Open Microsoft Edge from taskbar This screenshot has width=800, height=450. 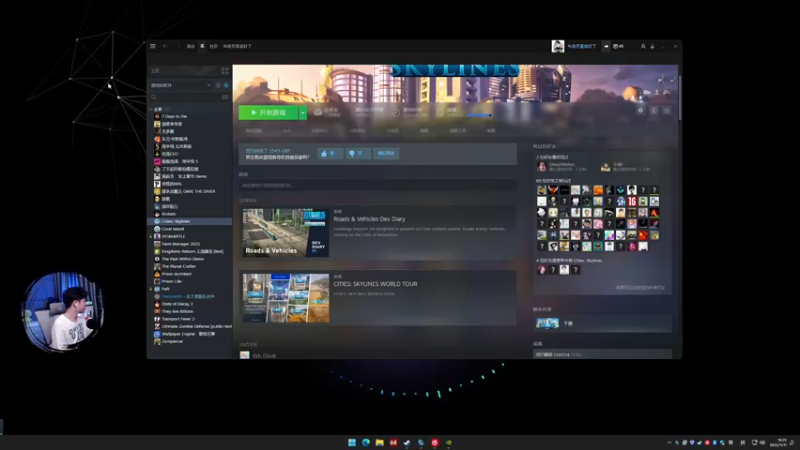pyautogui.click(x=366, y=442)
